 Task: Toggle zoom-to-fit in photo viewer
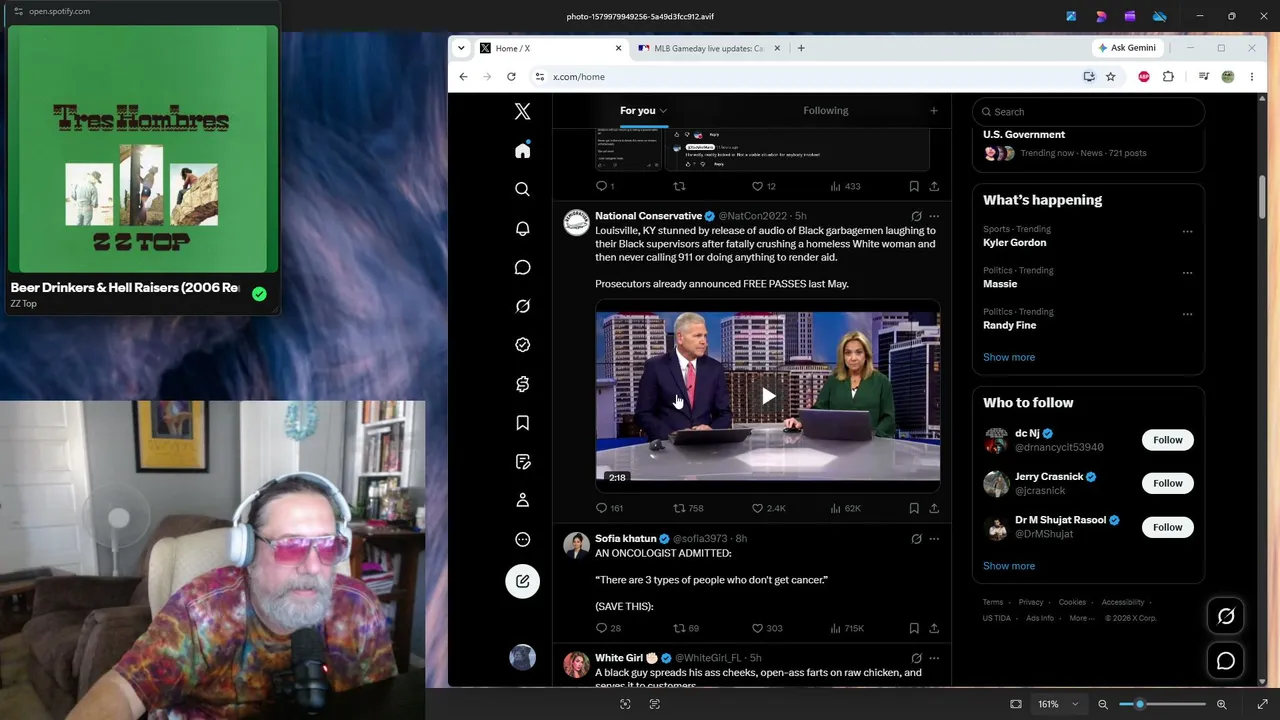(x=1016, y=704)
